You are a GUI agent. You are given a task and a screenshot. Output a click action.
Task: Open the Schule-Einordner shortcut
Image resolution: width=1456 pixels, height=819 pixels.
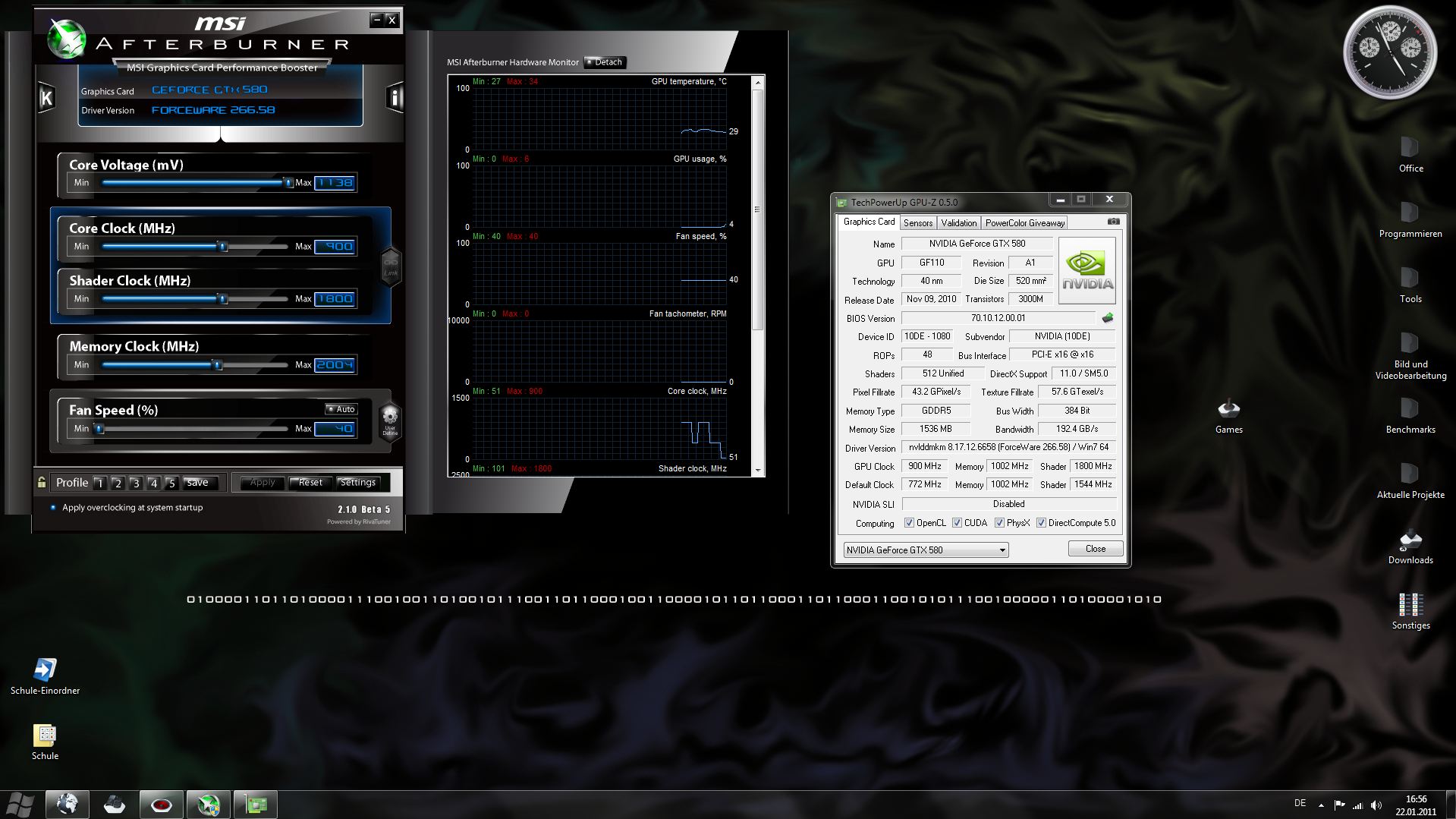click(45, 676)
